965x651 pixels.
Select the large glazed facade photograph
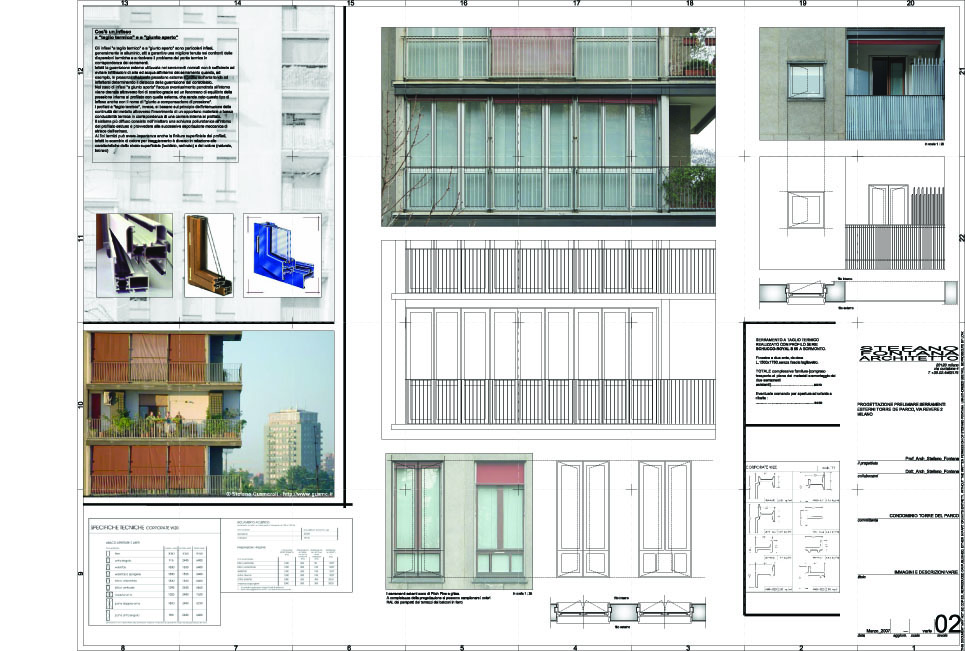pos(548,126)
